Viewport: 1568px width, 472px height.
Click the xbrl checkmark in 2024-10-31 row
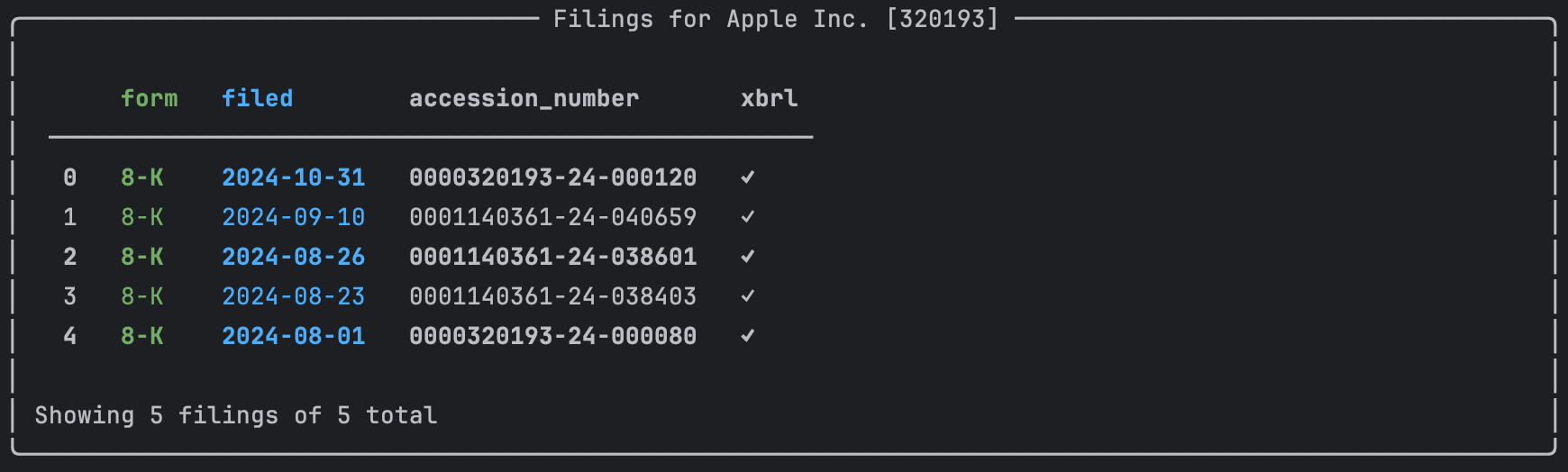[x=748, y=177]
